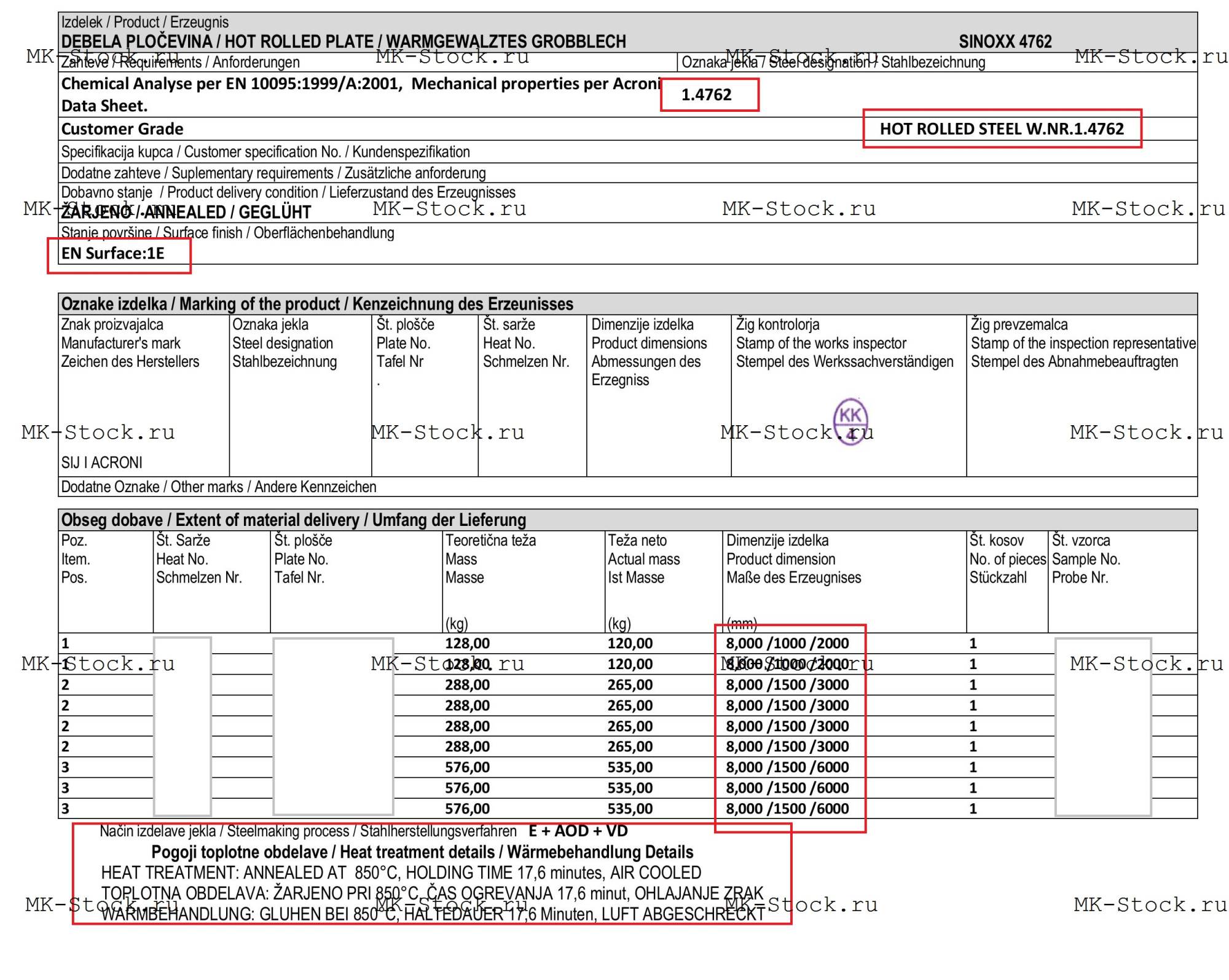This screenshot has height=980, width=1229.
Task: Click the Teoretična teža Mass column header
Action: [491, 559]
